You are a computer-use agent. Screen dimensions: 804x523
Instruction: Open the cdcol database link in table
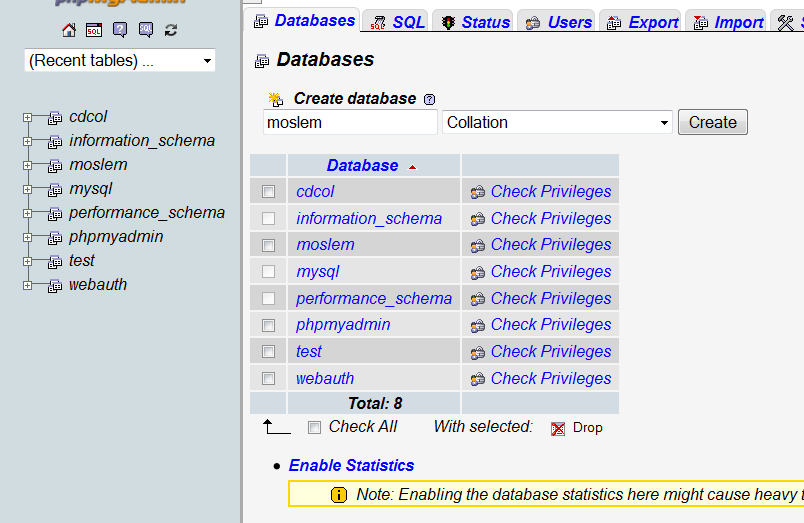(315, 191)
